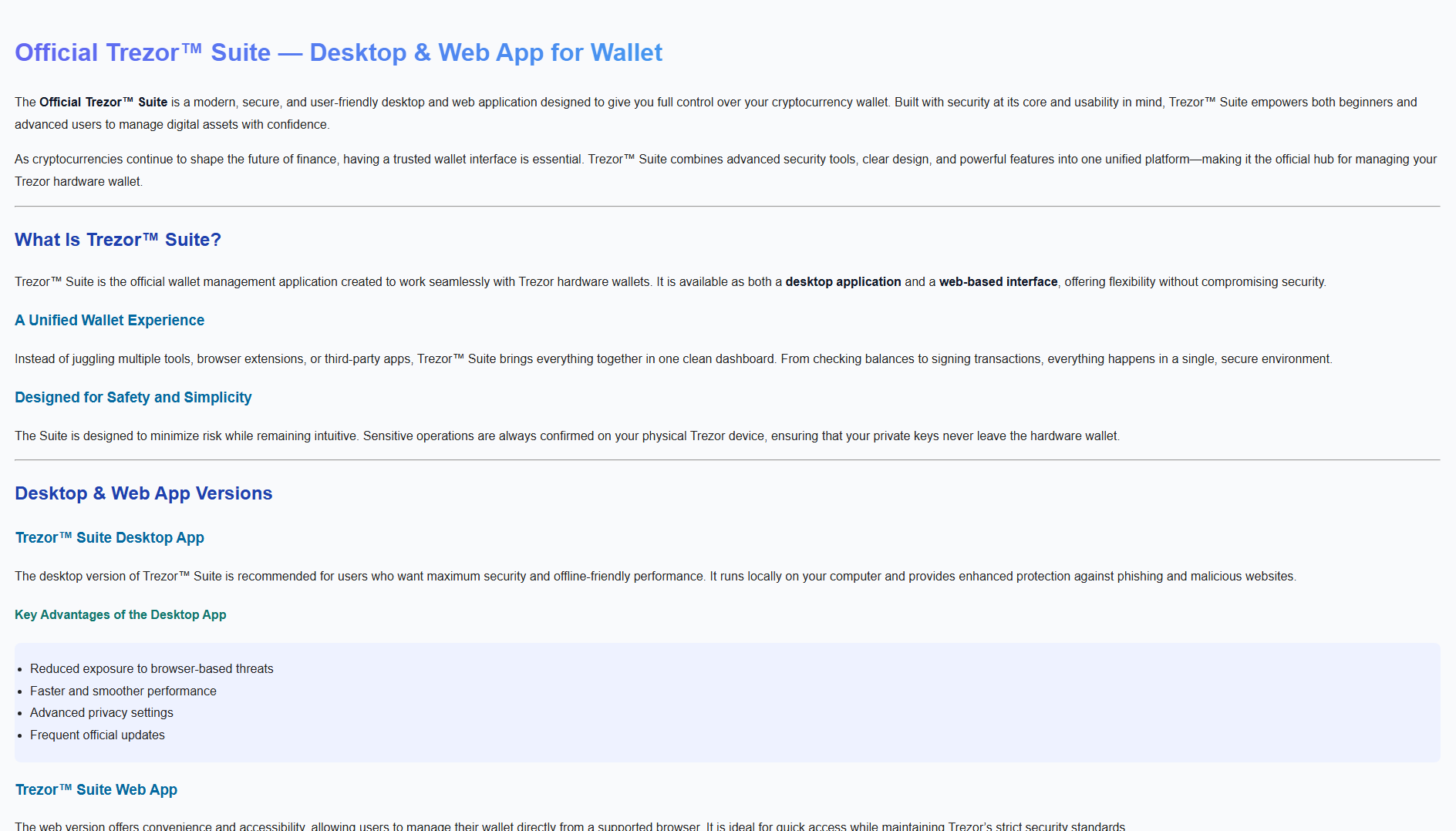Click the main title "Official Trezor™ Suite — Desktop & Web App for Wallet"
The height and width of the screenshot is (831, 1456).
339,52
